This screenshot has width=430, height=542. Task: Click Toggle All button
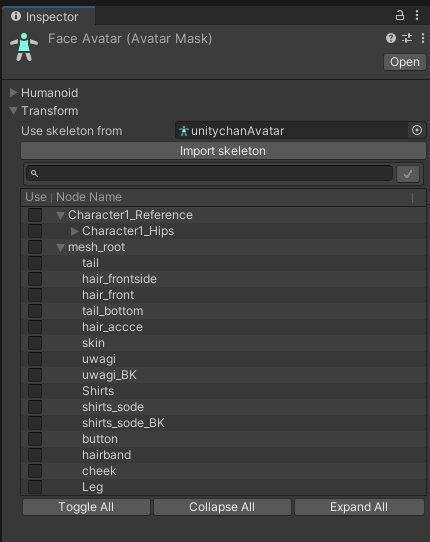point(86,507)
